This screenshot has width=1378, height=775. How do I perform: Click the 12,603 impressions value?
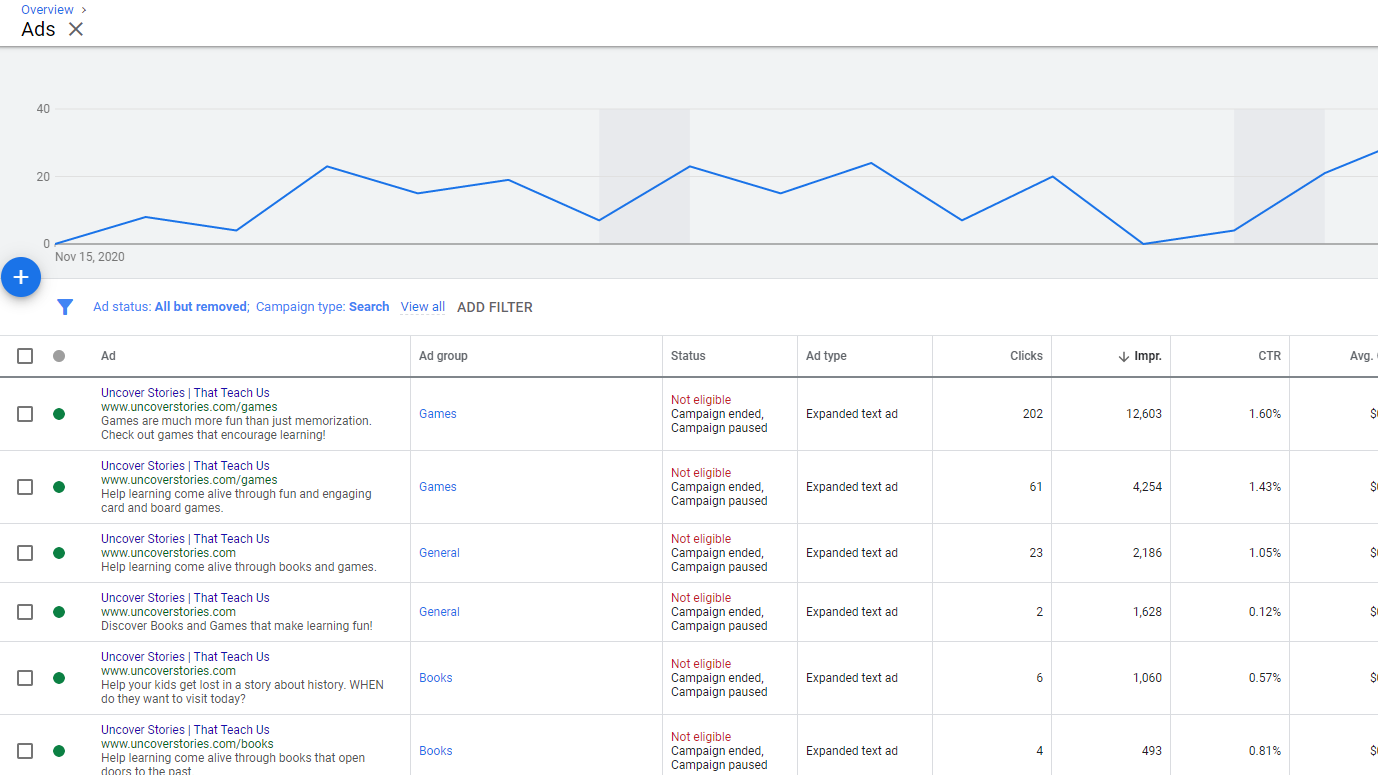pos(1144,414)
